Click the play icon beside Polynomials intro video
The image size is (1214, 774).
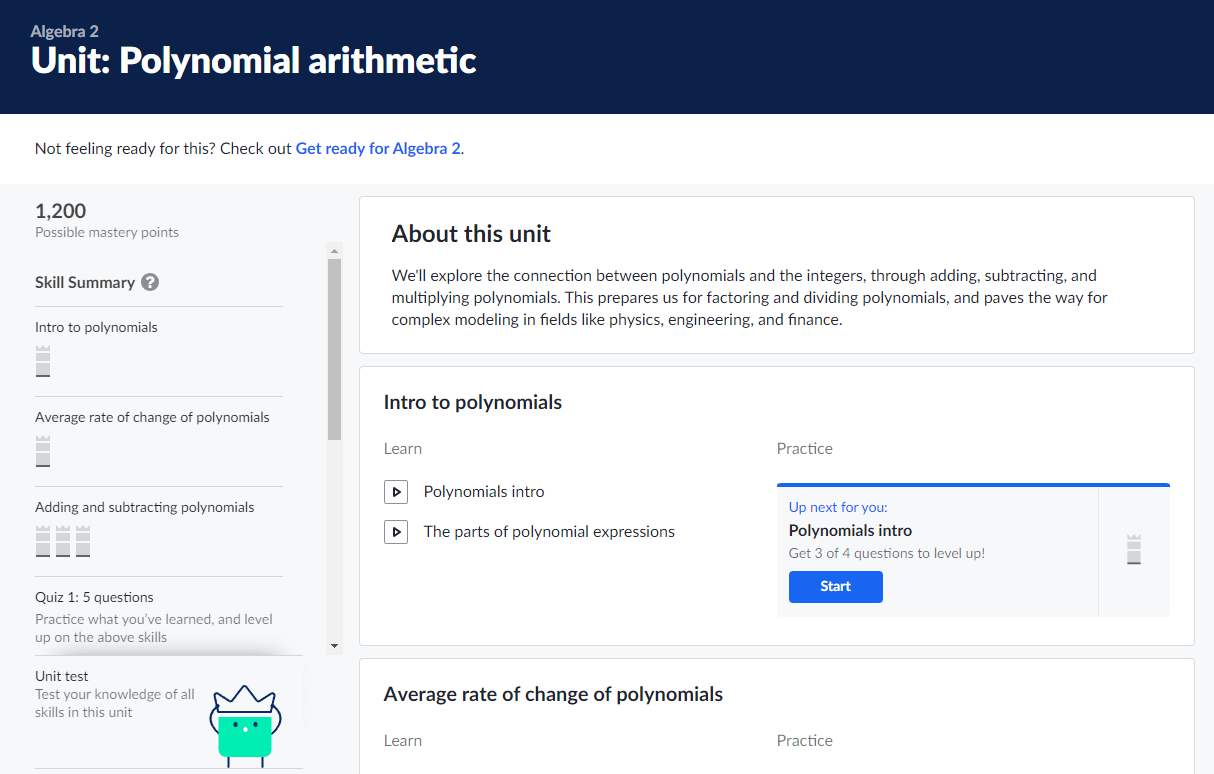[396, 492]
